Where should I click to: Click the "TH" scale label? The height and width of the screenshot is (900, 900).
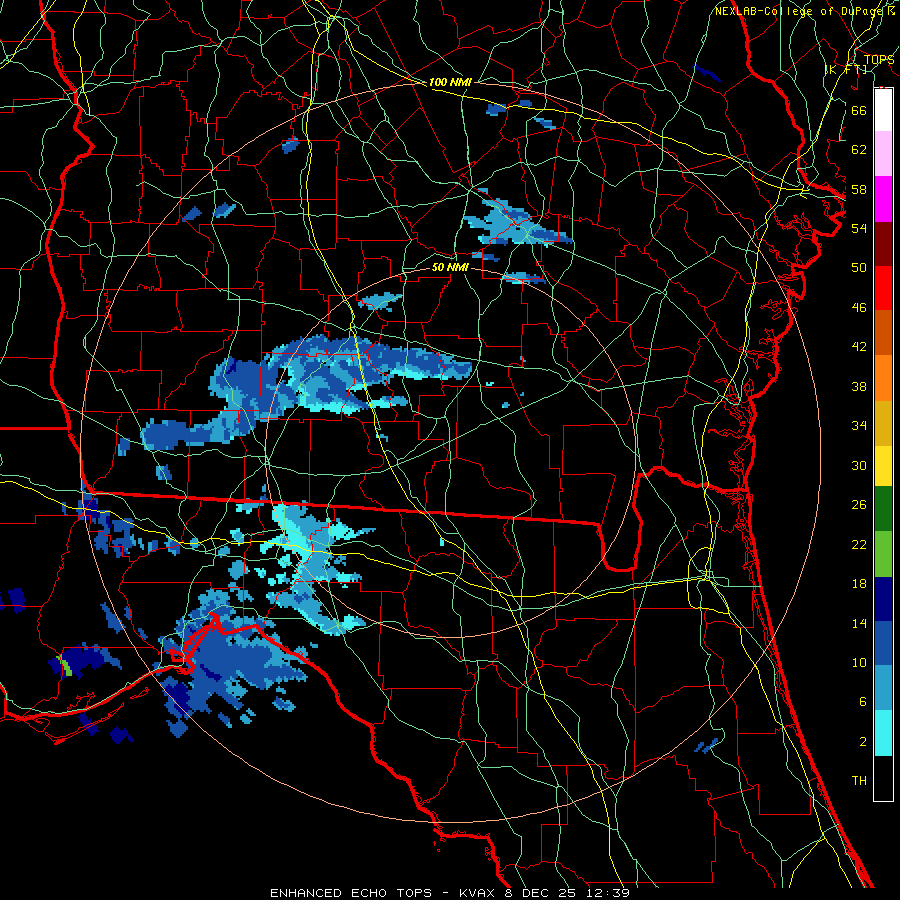click(859, 781)
